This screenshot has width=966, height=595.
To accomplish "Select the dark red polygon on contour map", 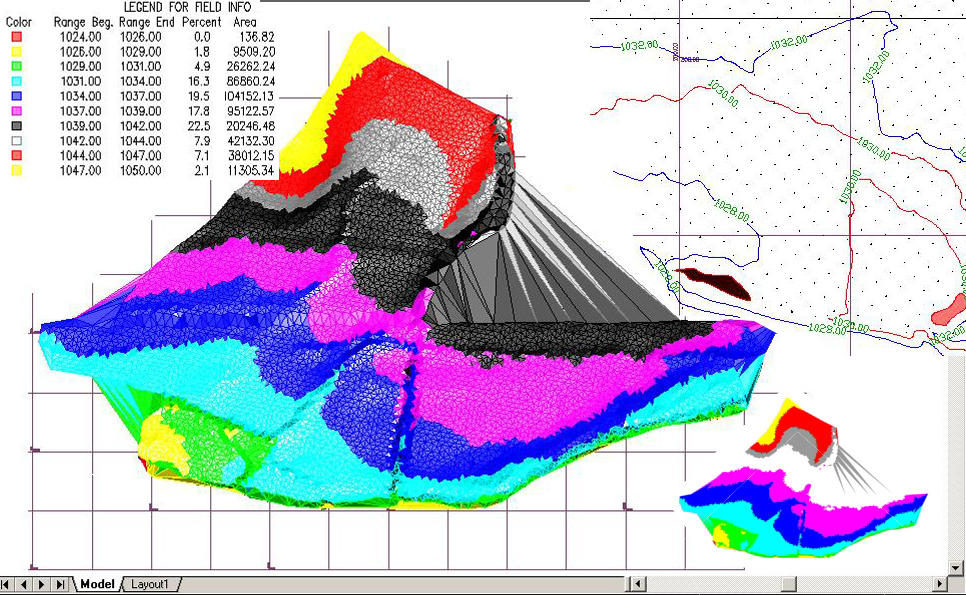I will [x=712, y=281].
